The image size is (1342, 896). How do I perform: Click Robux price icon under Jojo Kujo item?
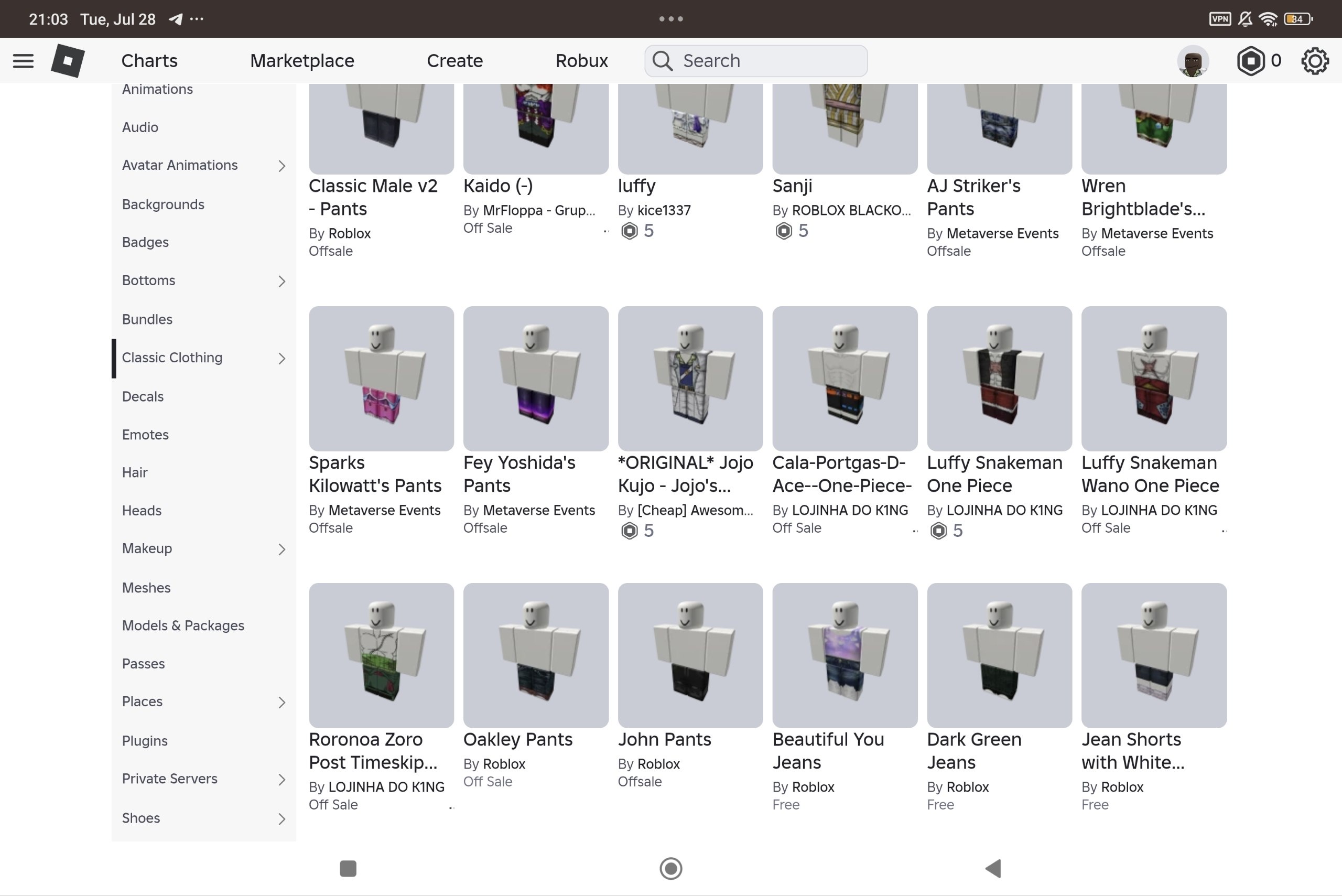coord(629,531)
